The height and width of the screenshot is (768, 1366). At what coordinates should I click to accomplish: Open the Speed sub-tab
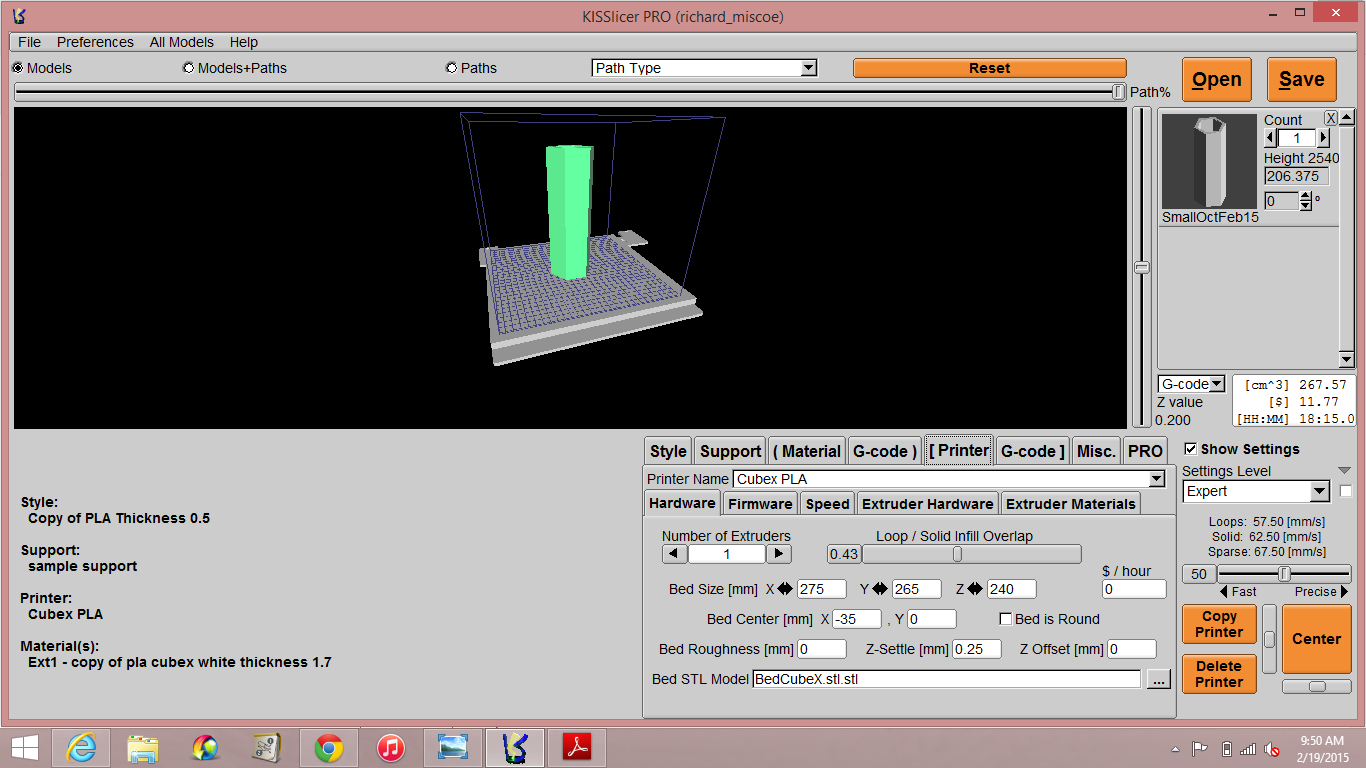pyautogui.click(x=827, y=504)
